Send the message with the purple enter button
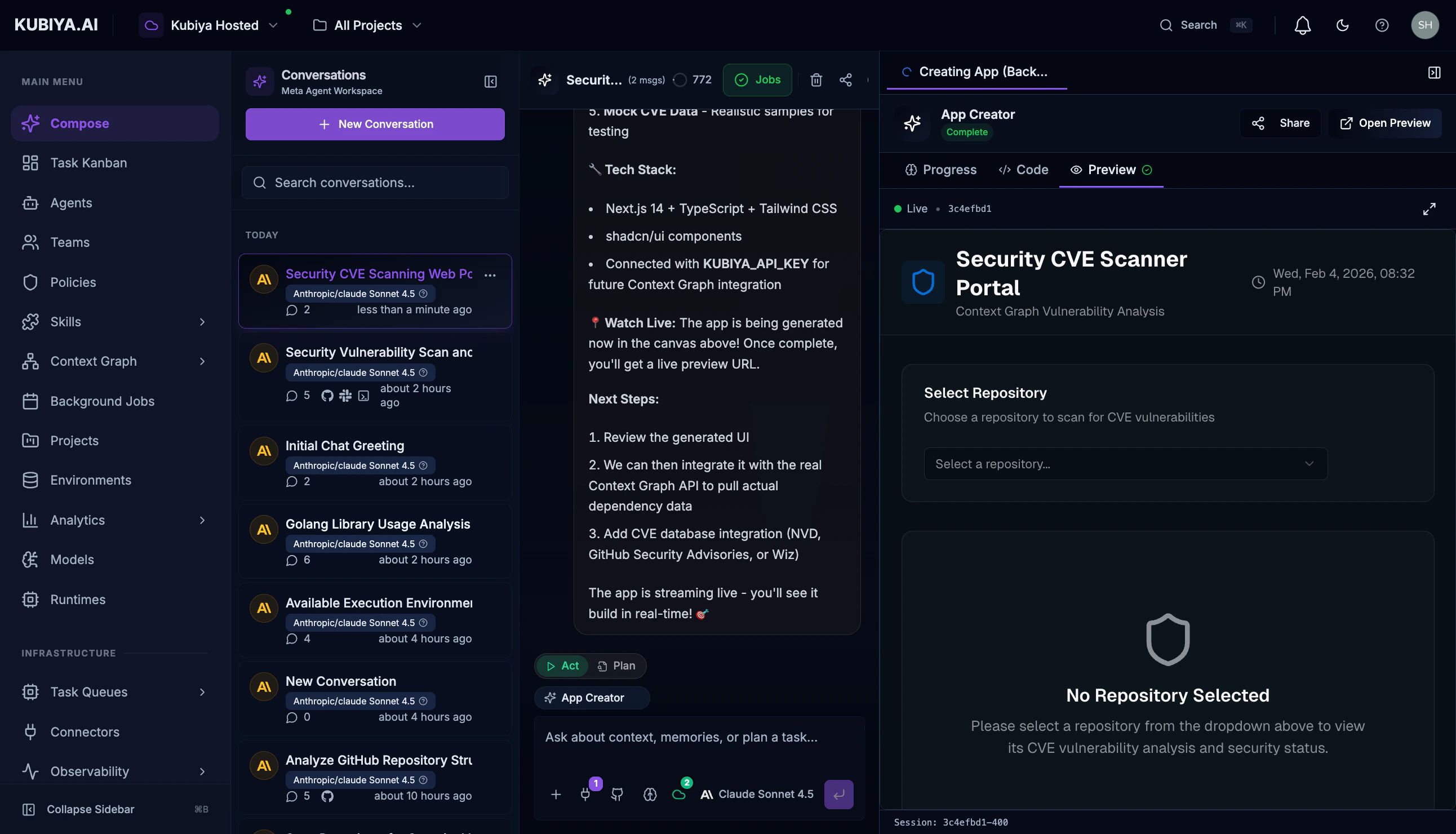Screen dimensions: 1456x834 coord(838,794)
